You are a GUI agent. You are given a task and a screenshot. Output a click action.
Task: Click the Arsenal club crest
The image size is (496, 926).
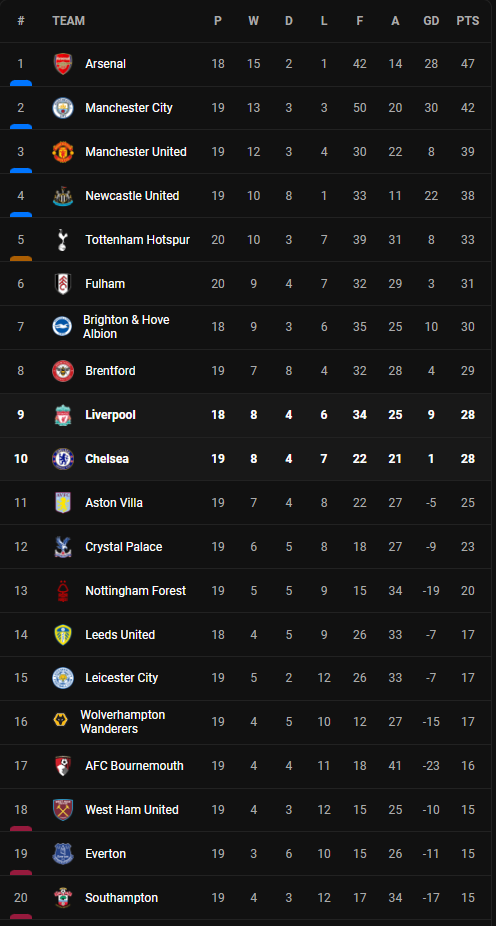point(63,64)
